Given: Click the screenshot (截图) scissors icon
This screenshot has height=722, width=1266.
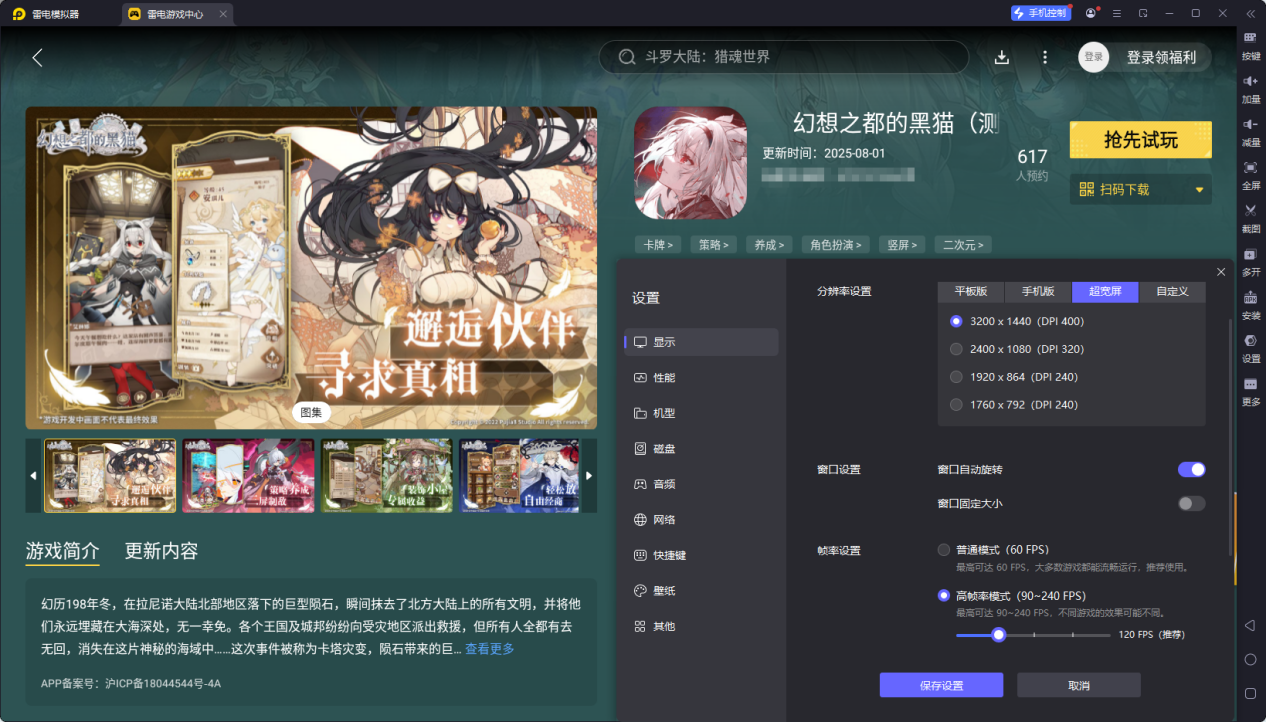Looking at the screenshot, I should pos(1250,216).
